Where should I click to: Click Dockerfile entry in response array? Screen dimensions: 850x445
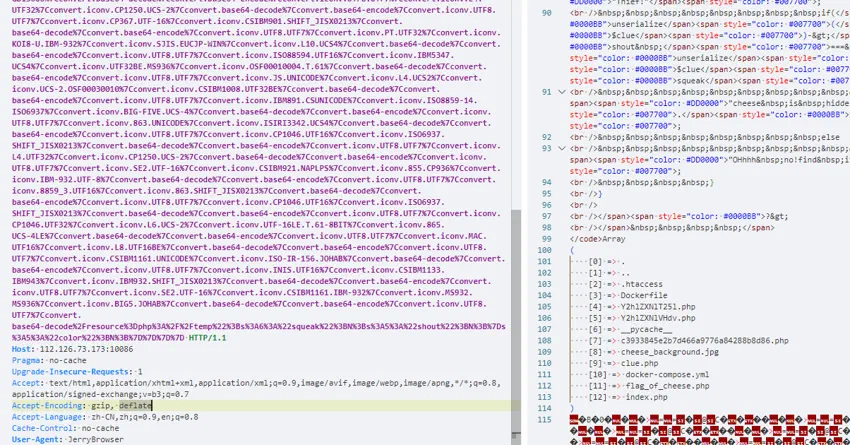coord(643,295)
